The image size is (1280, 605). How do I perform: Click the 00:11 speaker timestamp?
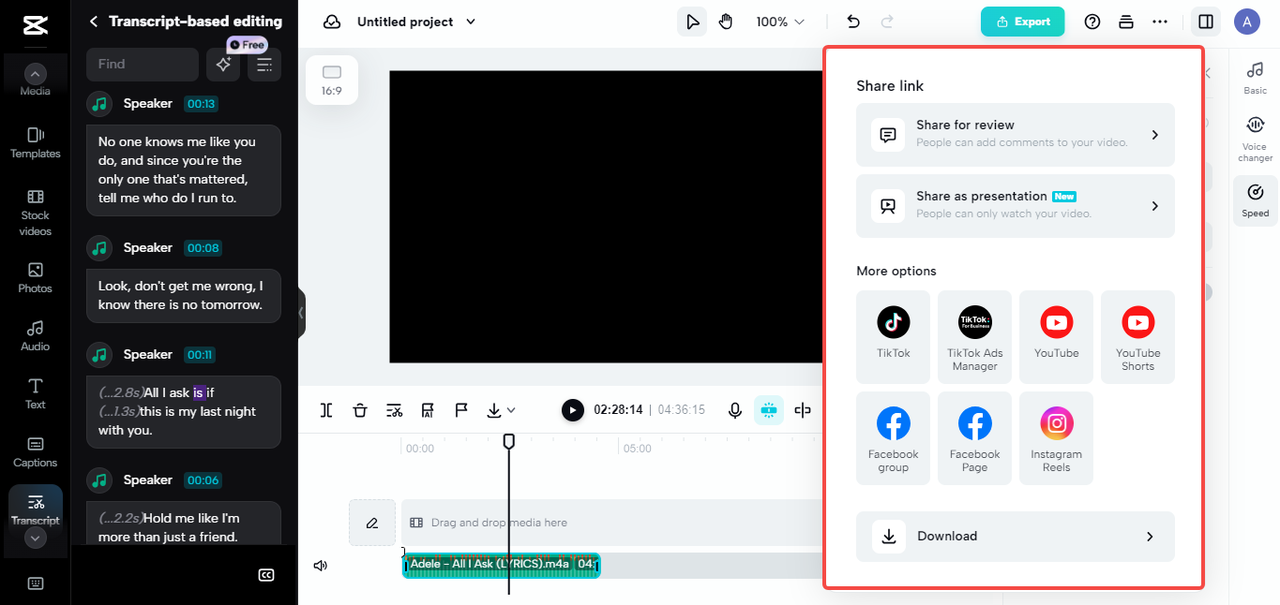coord(200,355)
